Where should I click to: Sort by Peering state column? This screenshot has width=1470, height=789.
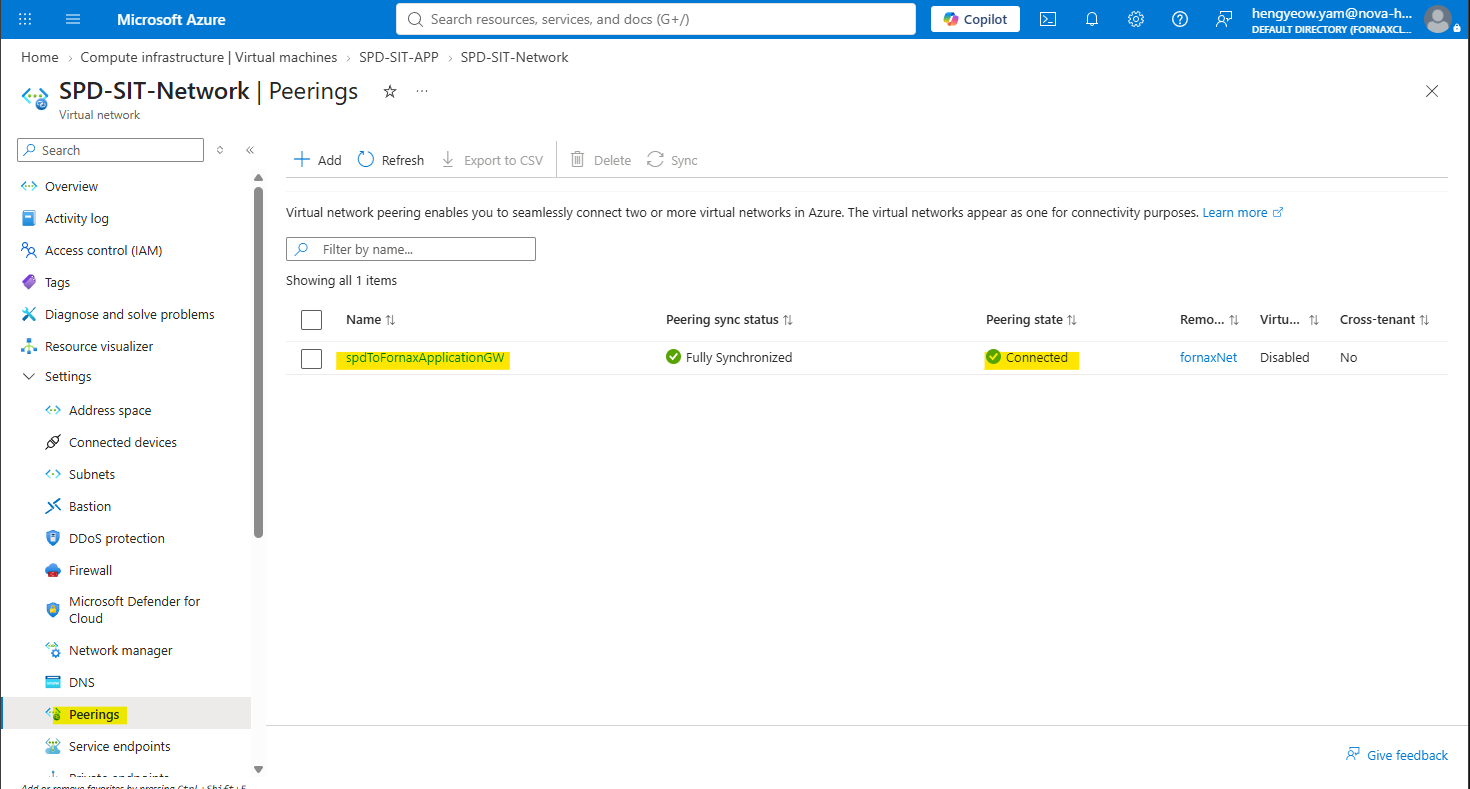point(1032,320)
